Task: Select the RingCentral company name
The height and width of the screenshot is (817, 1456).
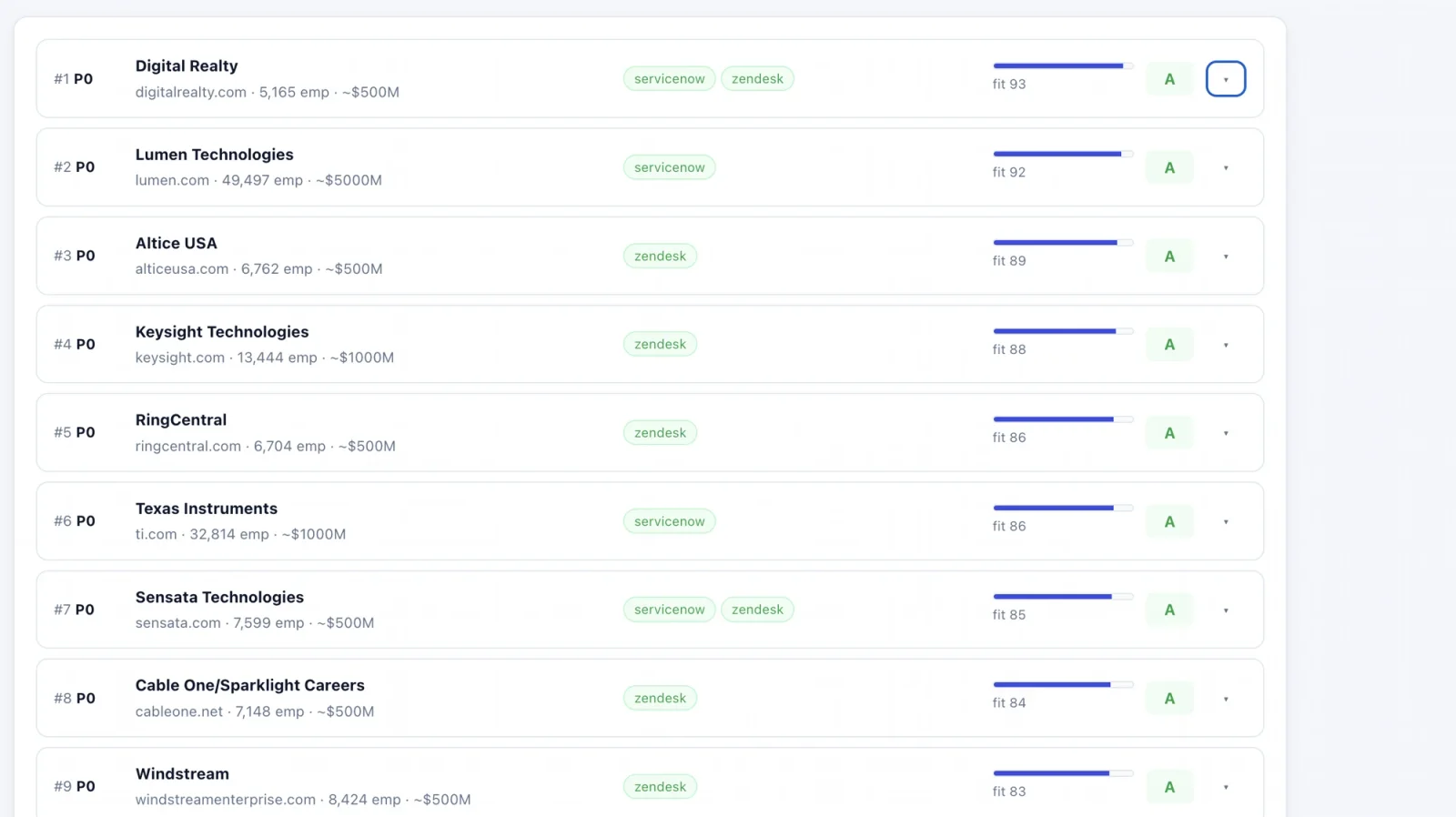Action: tap(181, 420)
